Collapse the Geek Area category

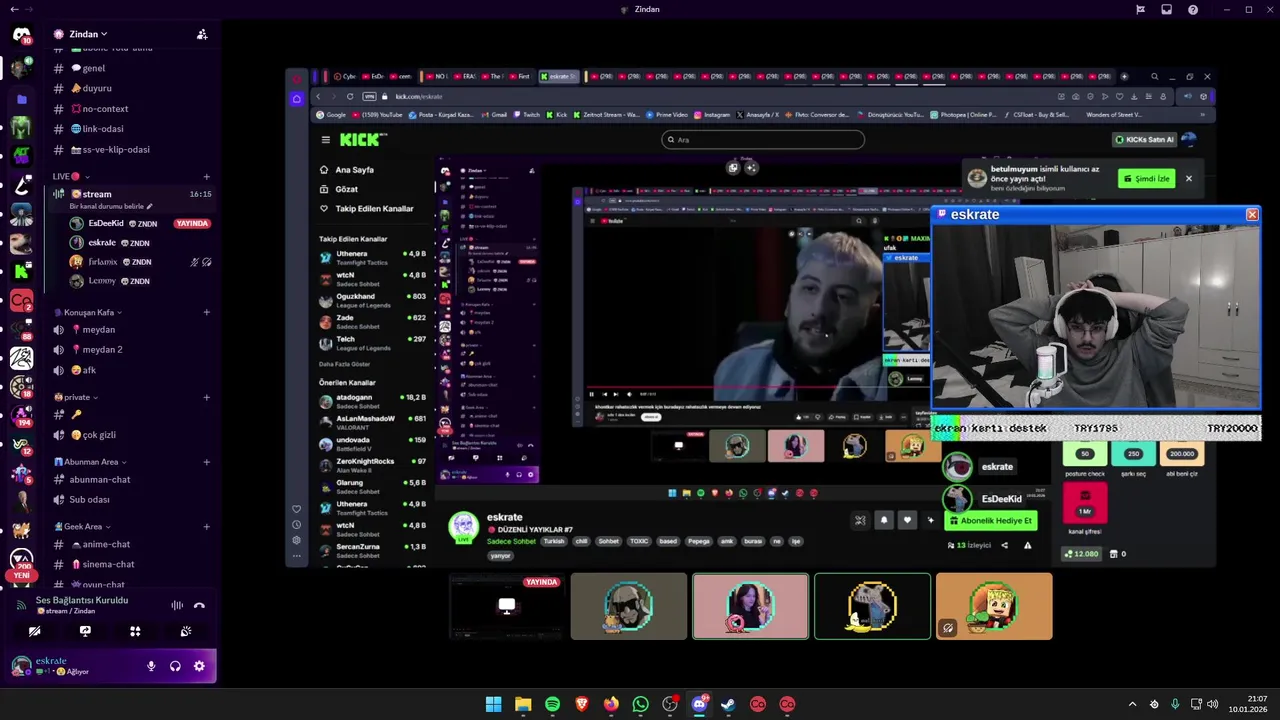83,526
